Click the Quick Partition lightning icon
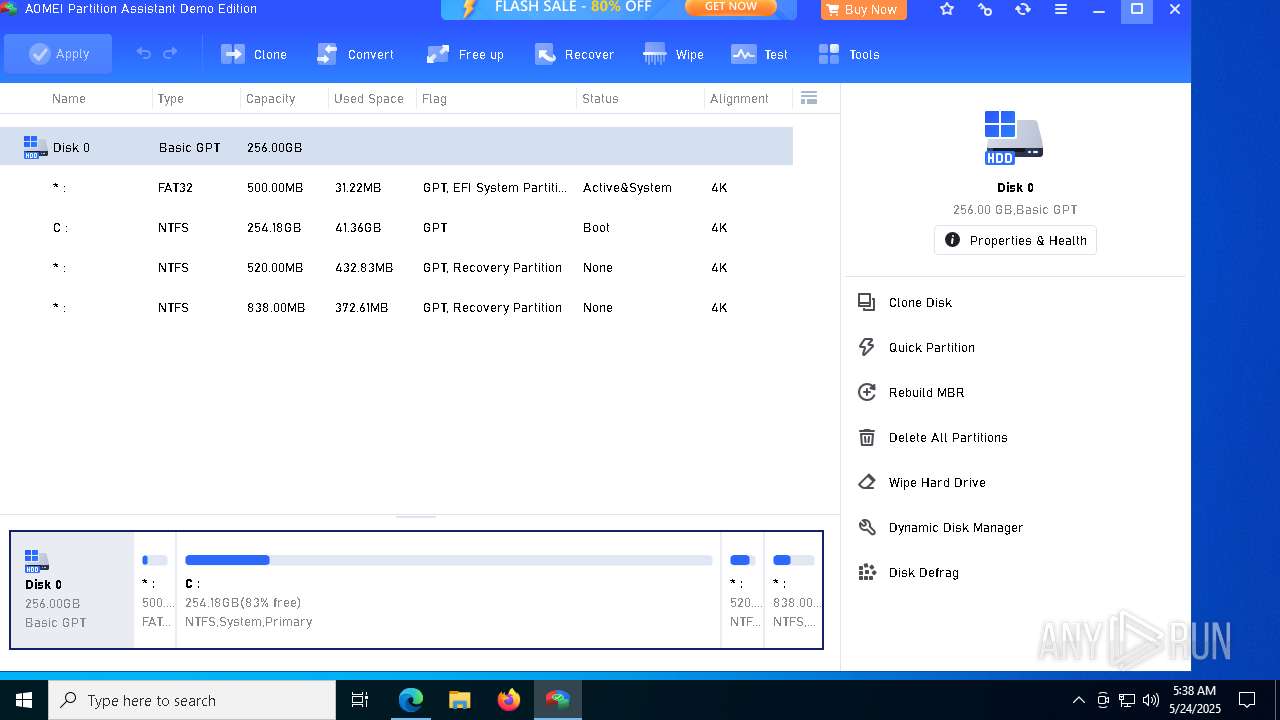Image resolution: width=1280 pixels, height=720 pixels. [867, 347]
